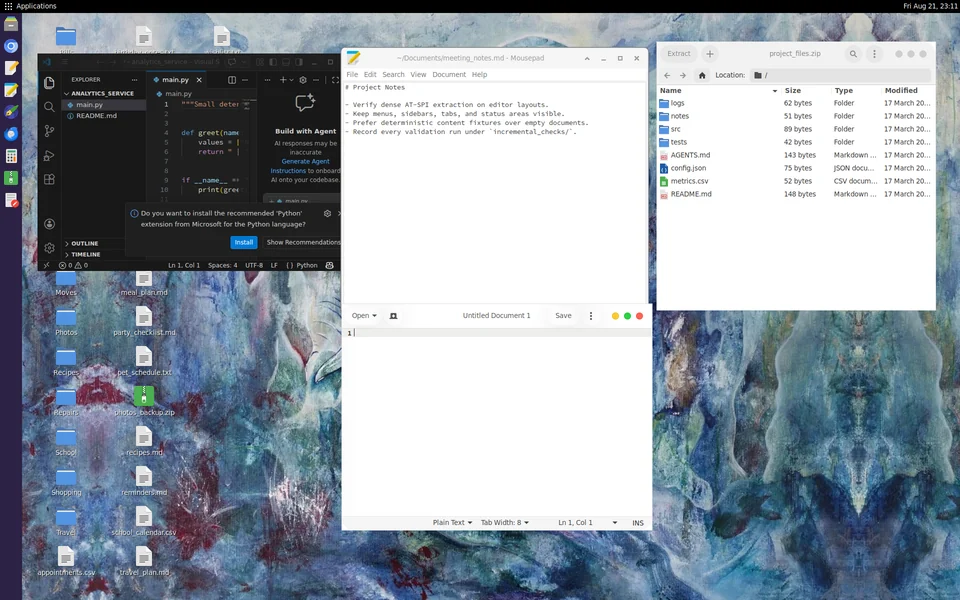
Task: Click the Python language mode in status bar
Action: [307, 265]
